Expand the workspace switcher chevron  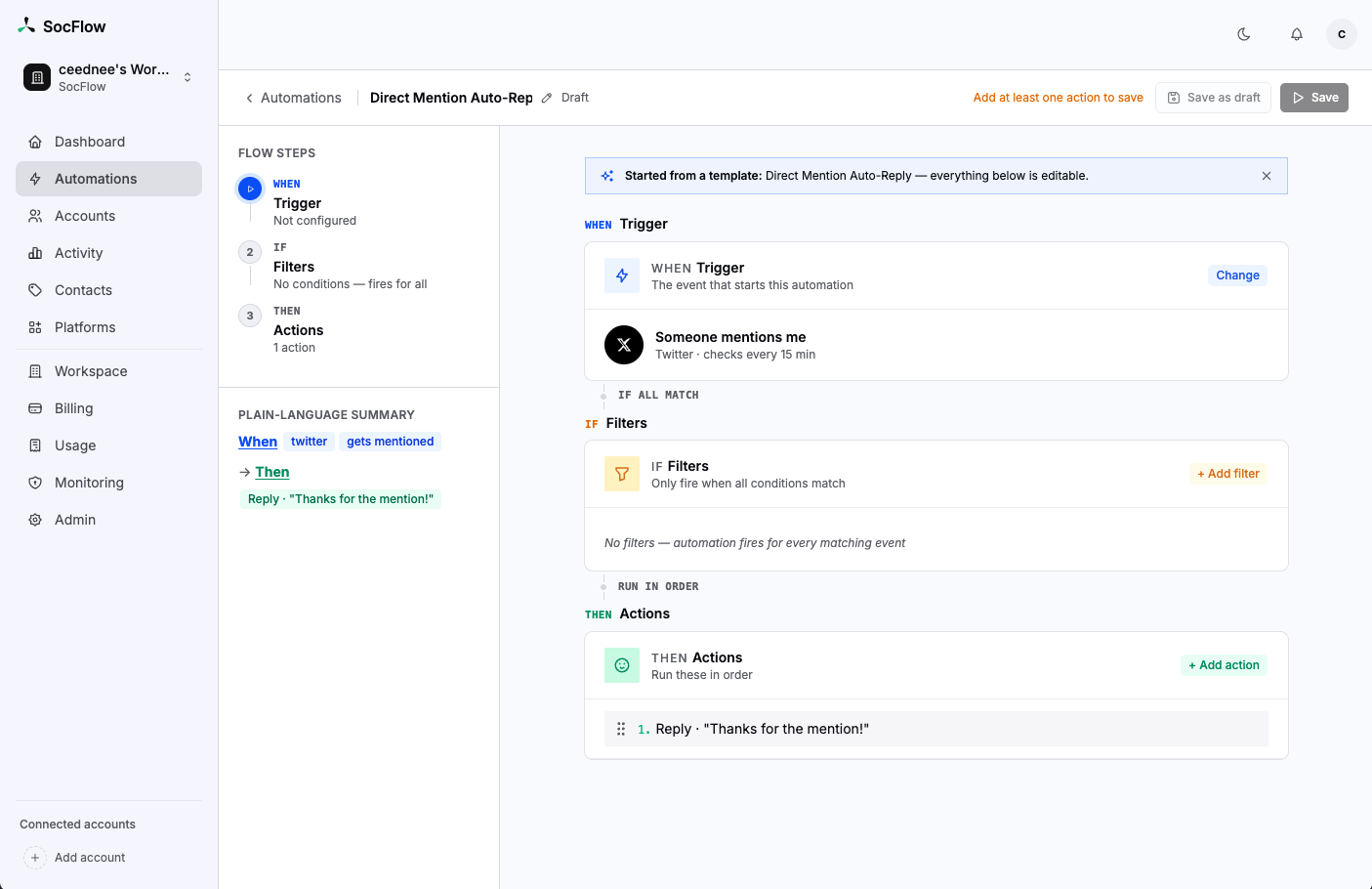187,77
